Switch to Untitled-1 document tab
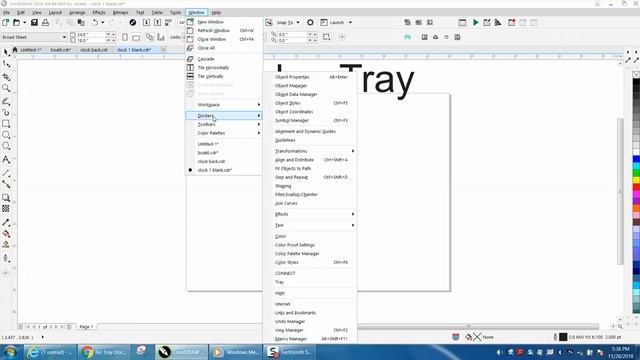The width and height of the screenshot is (640, 360). pyautogui.click(x=31, y=50)
